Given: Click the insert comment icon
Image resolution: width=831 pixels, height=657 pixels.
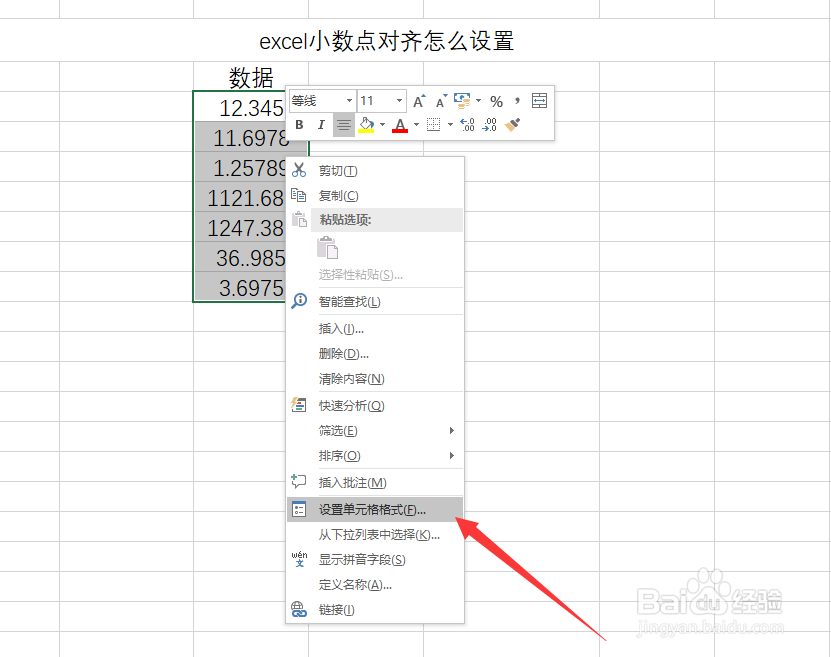Looking at the screenshot, I should (299, 481).
